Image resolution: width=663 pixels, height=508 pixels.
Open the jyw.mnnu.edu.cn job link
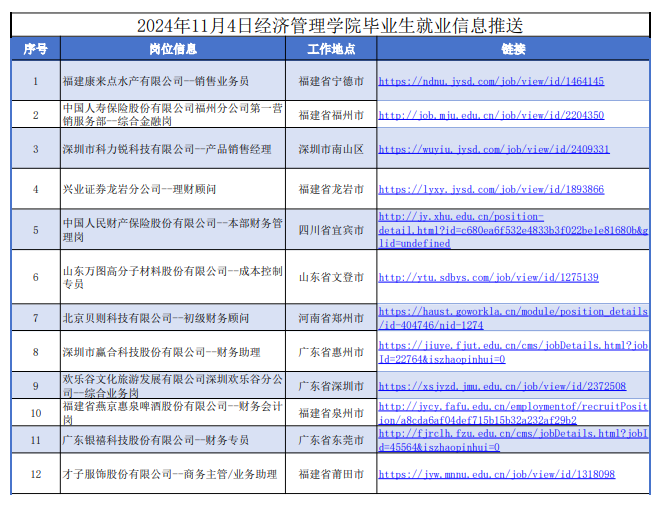click(496, 474)
